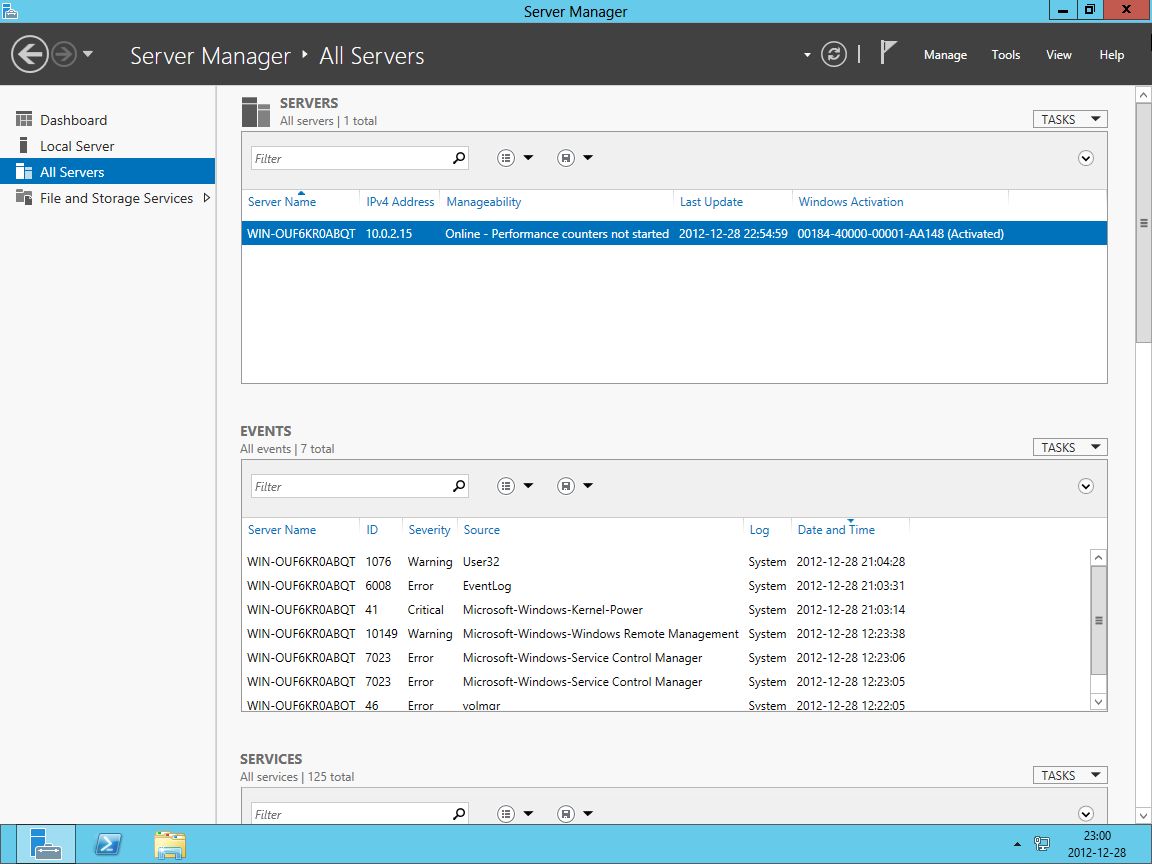Open File Explorer from the taskbar

tap(170, 844)
